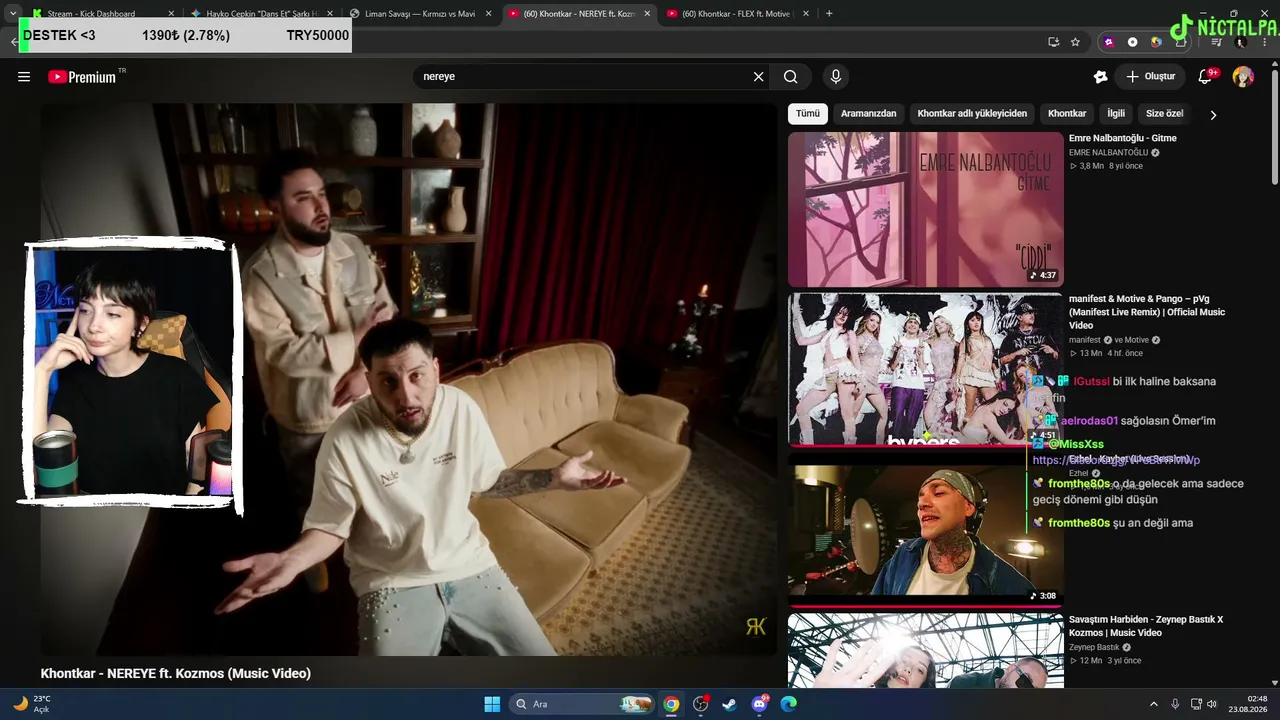Open network settings from tray
Viewport: 1280px width, 720px height.
coord(1196,704)
